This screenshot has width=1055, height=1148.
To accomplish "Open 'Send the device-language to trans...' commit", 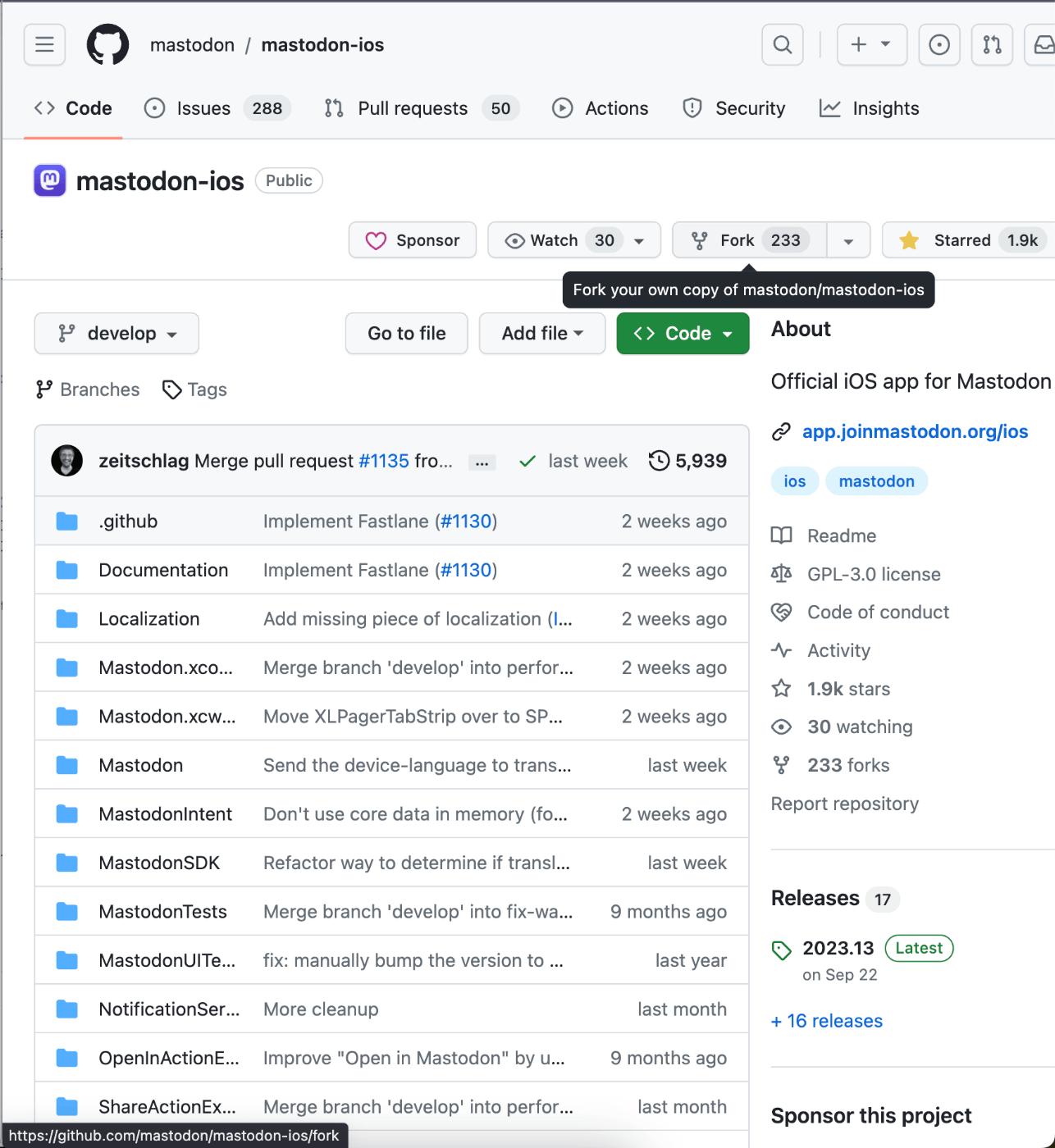I will (x=418, y=765).
